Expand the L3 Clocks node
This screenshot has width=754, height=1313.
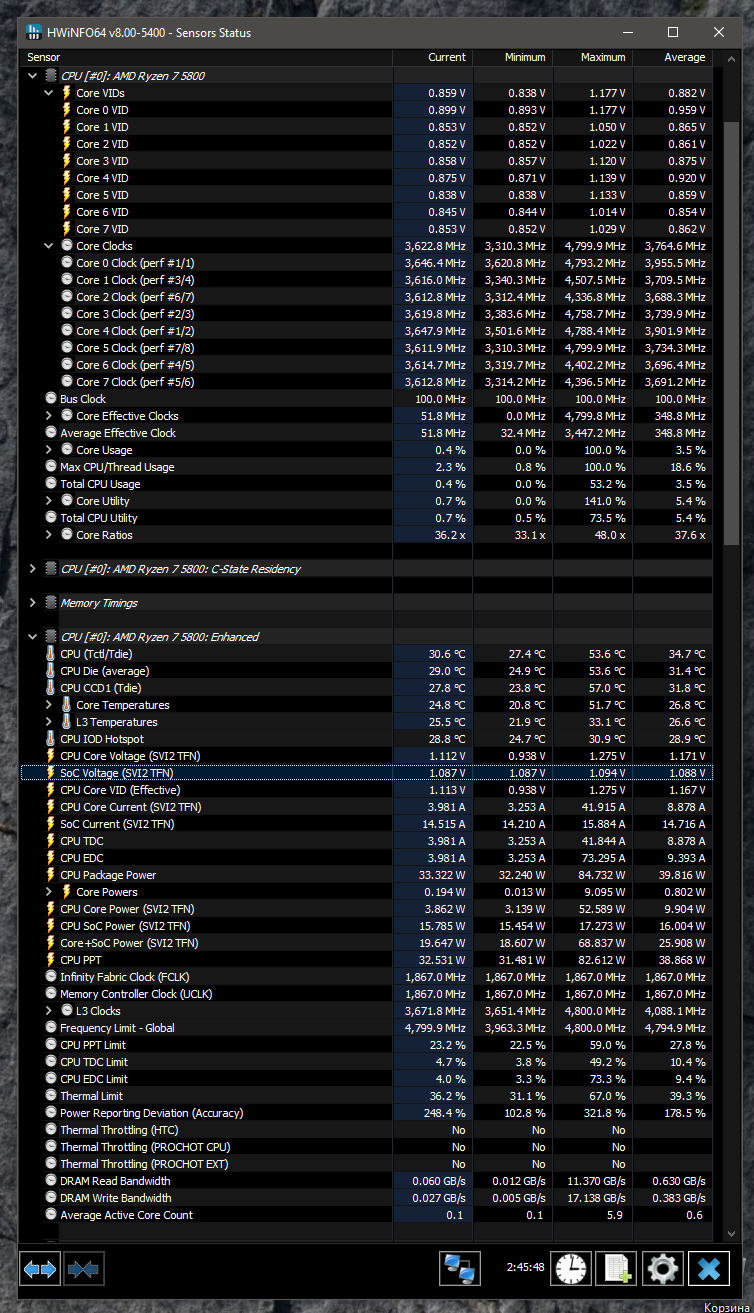pyautogui.click(x=49, y=1011)
